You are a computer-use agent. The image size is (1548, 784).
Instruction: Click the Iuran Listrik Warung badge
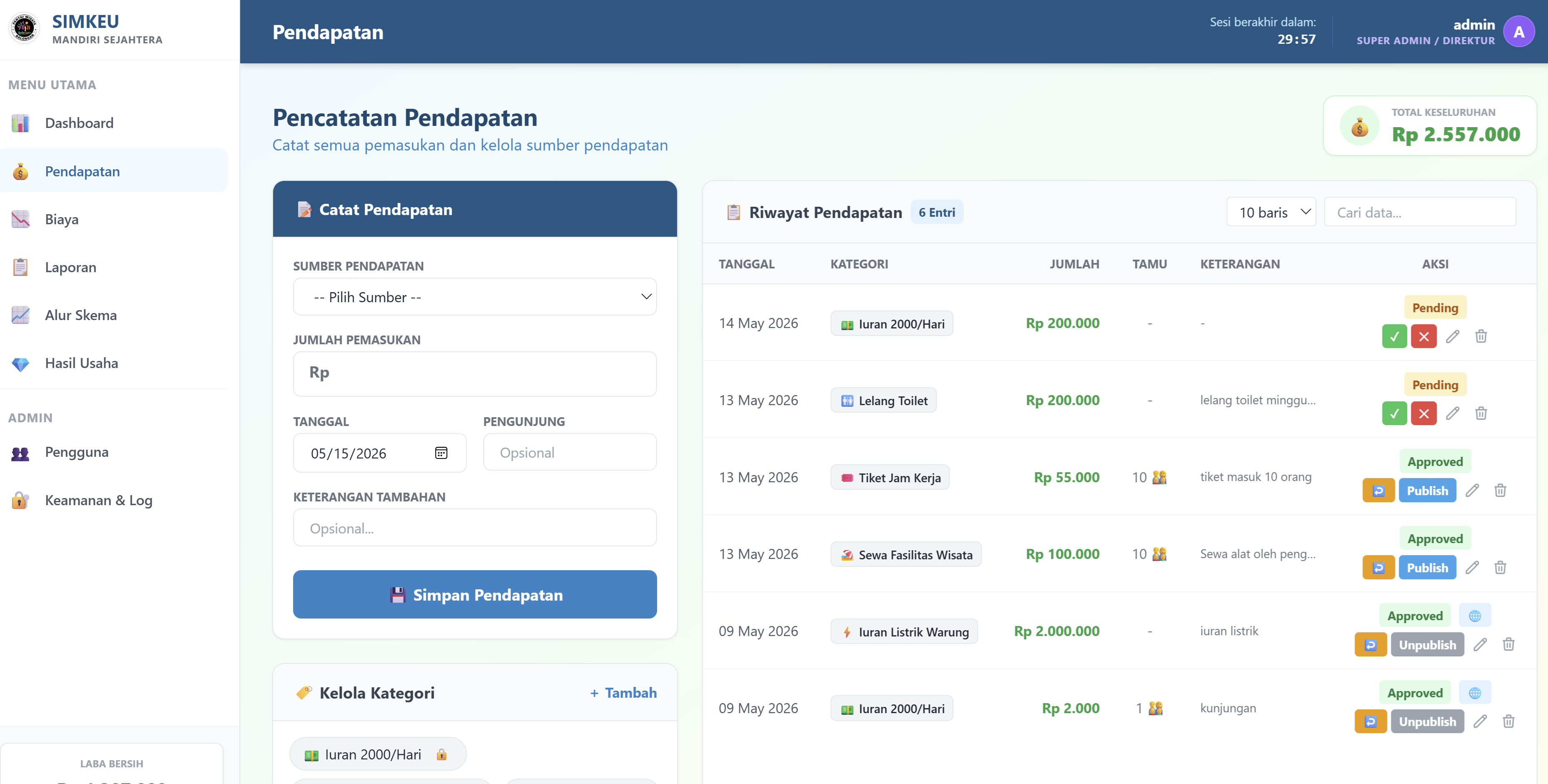904,632
